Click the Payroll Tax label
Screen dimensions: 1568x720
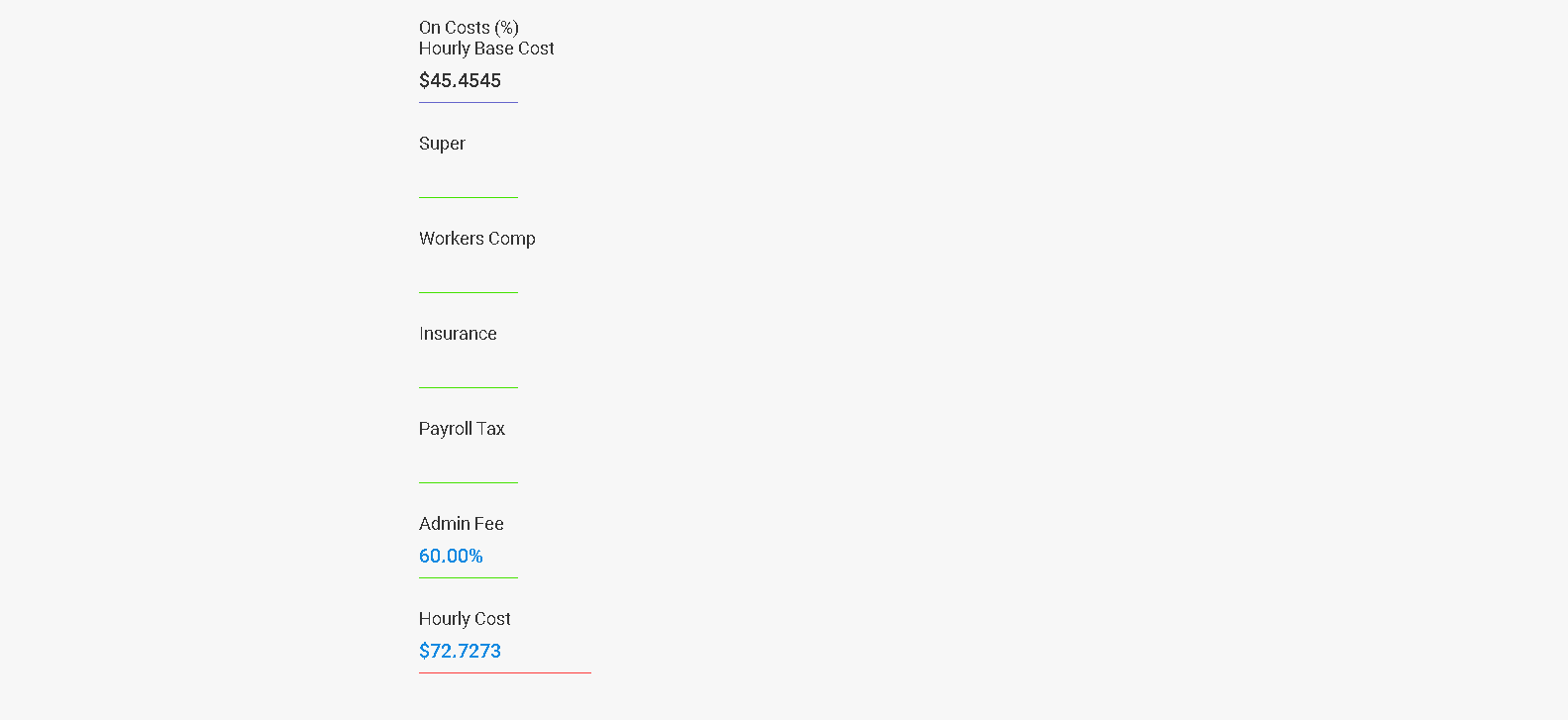(x=462, y=429)
